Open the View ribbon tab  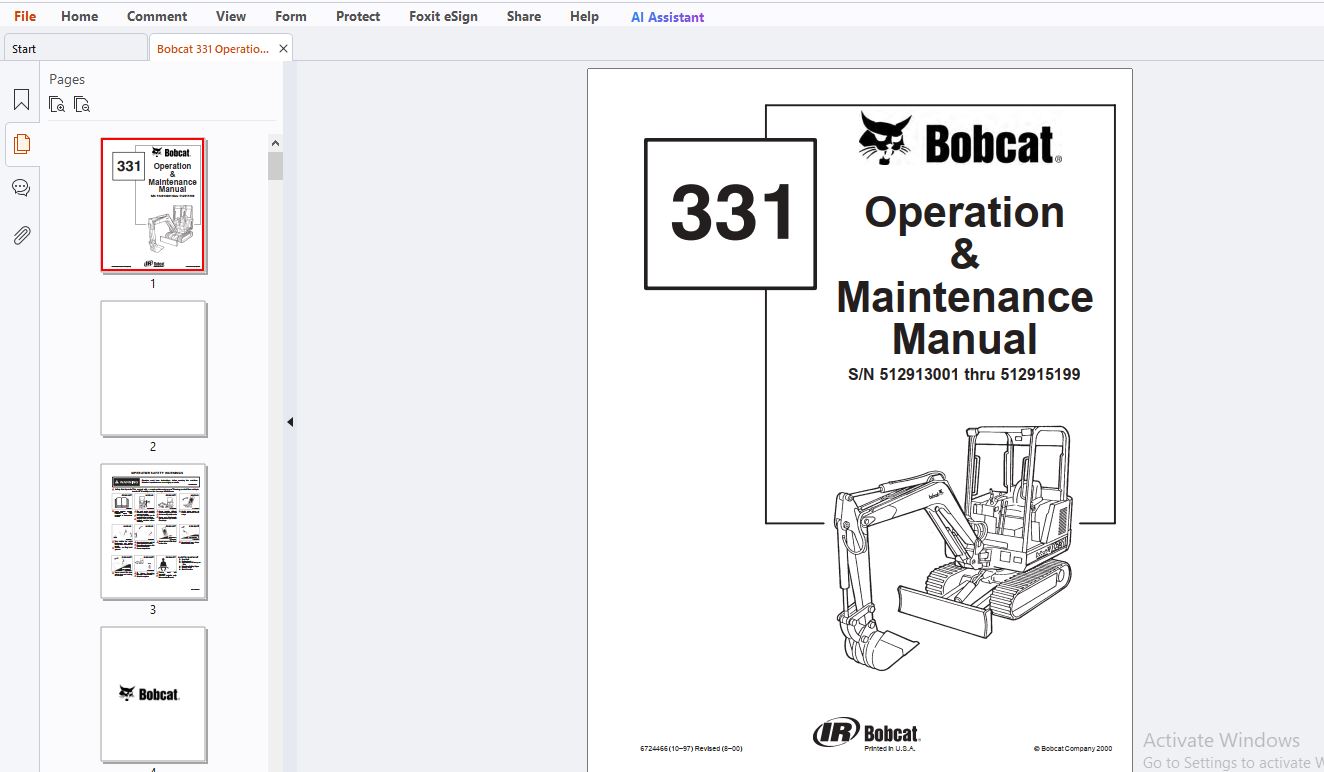(231, 16)
